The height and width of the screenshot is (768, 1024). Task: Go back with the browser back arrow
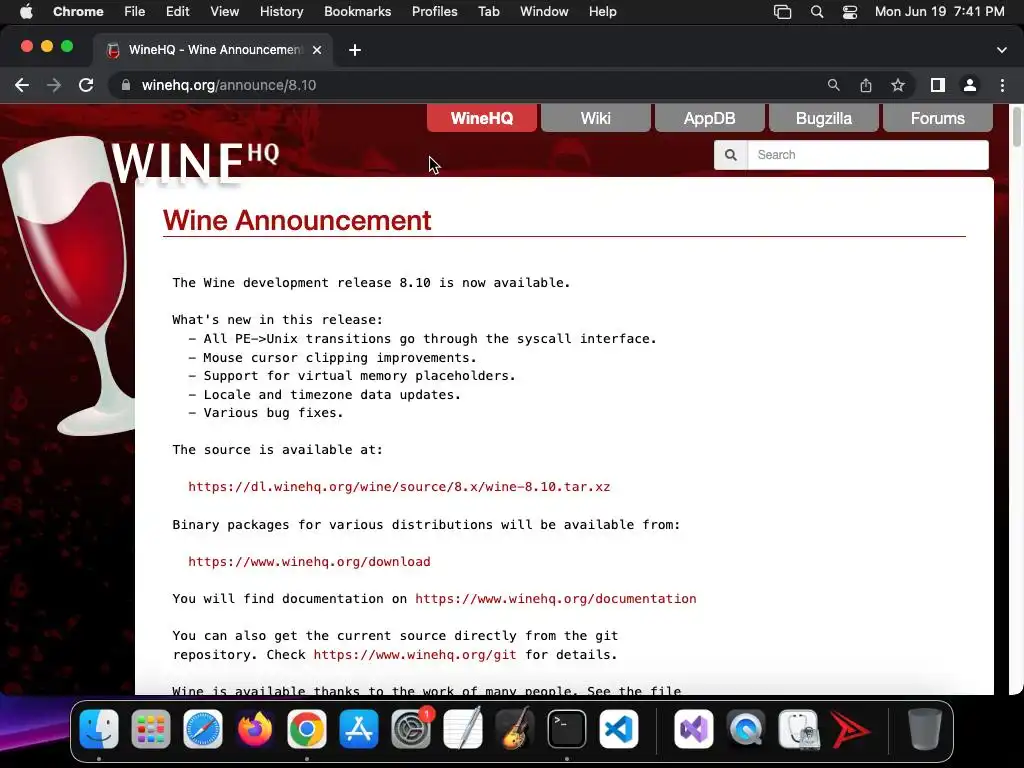point(22,85)
